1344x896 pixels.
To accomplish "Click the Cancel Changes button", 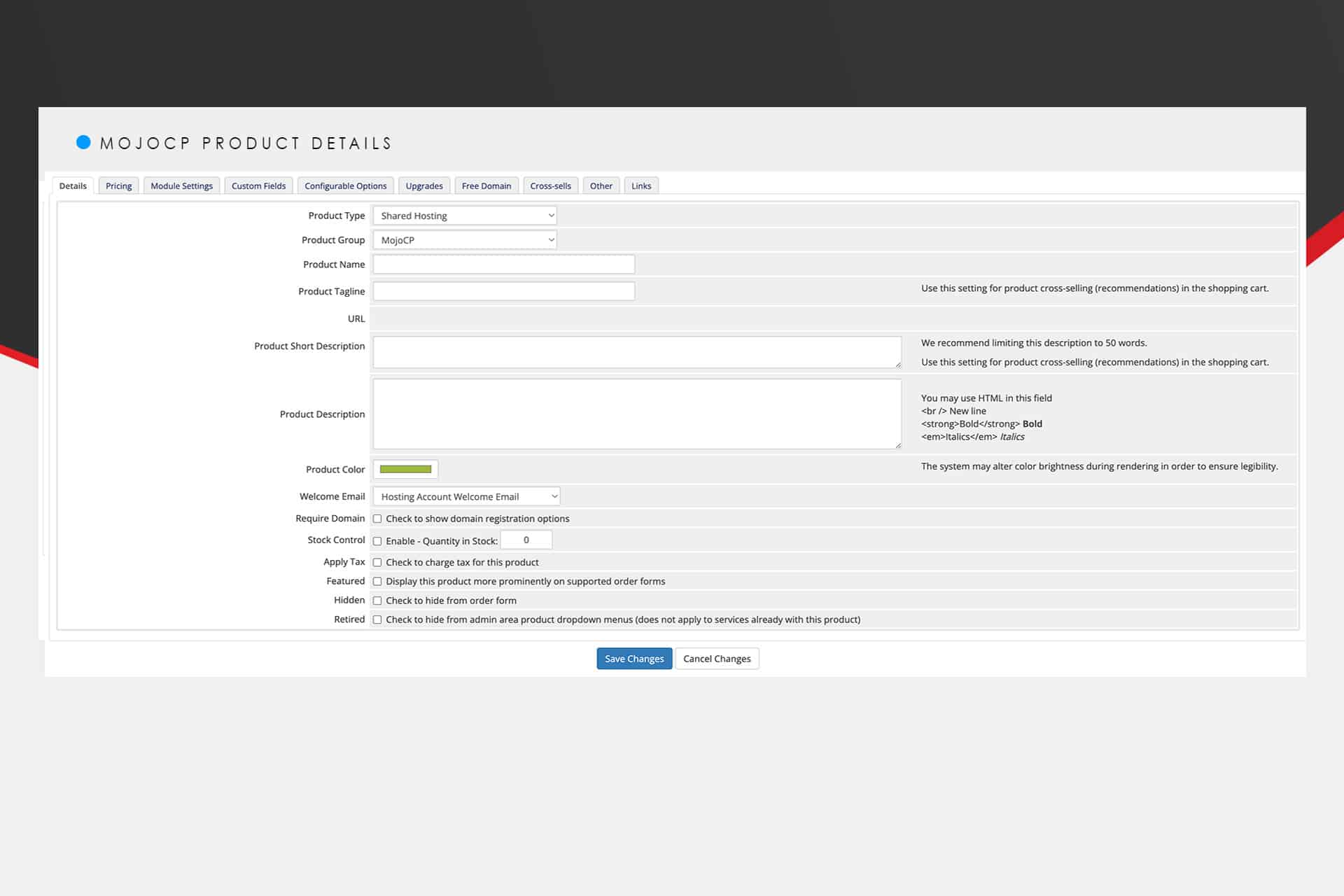I will click(x=717, y=659).
